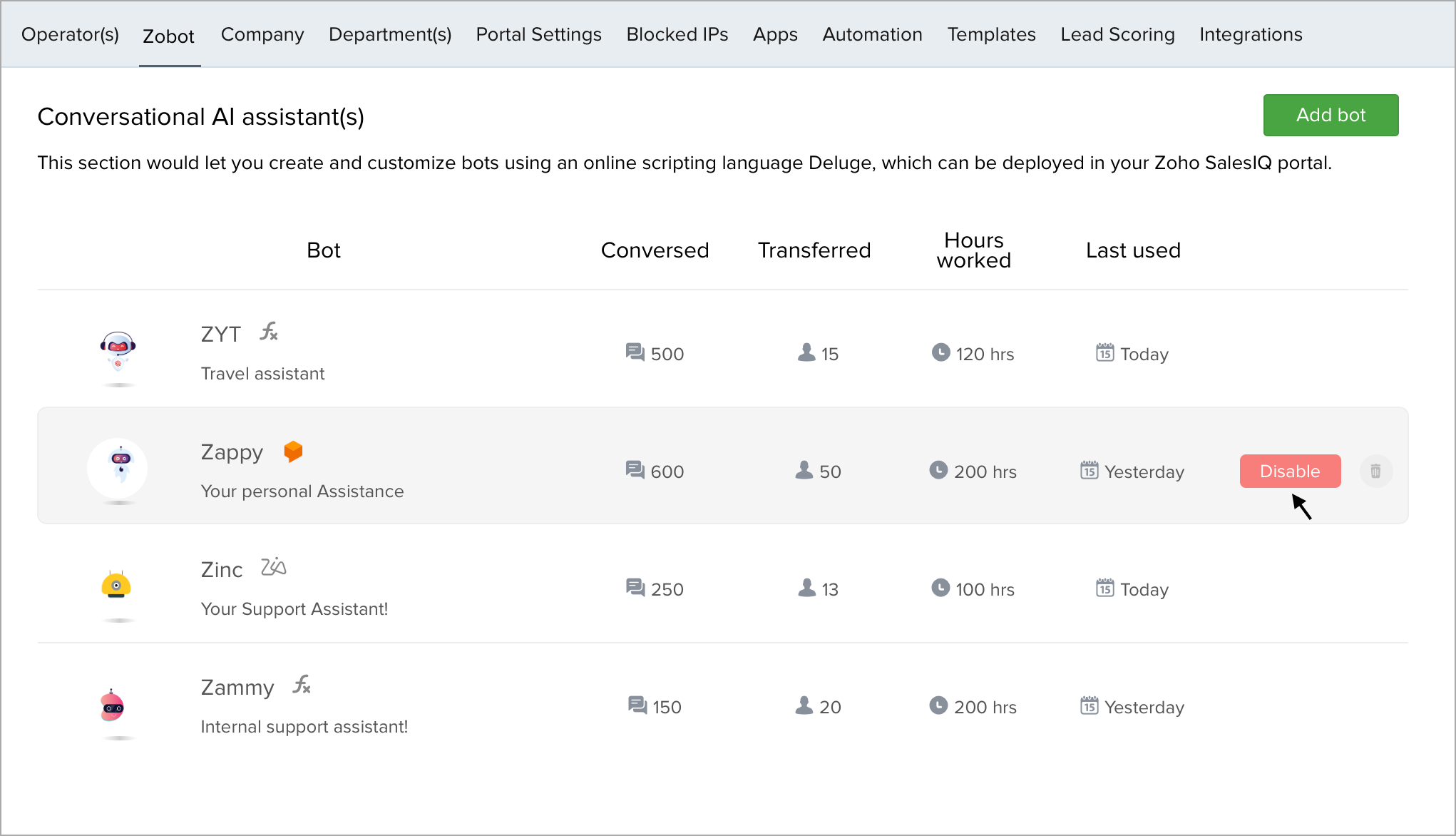Viewport: 1456px width, 836px height.
Task: Click the Zinc bot name
Action: click(222, 570)
